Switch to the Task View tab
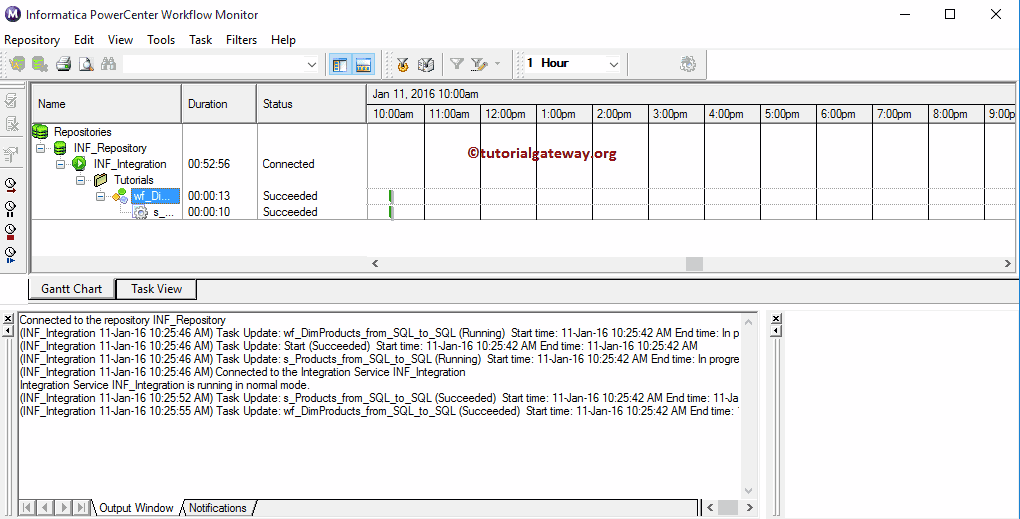 (156, 289)
